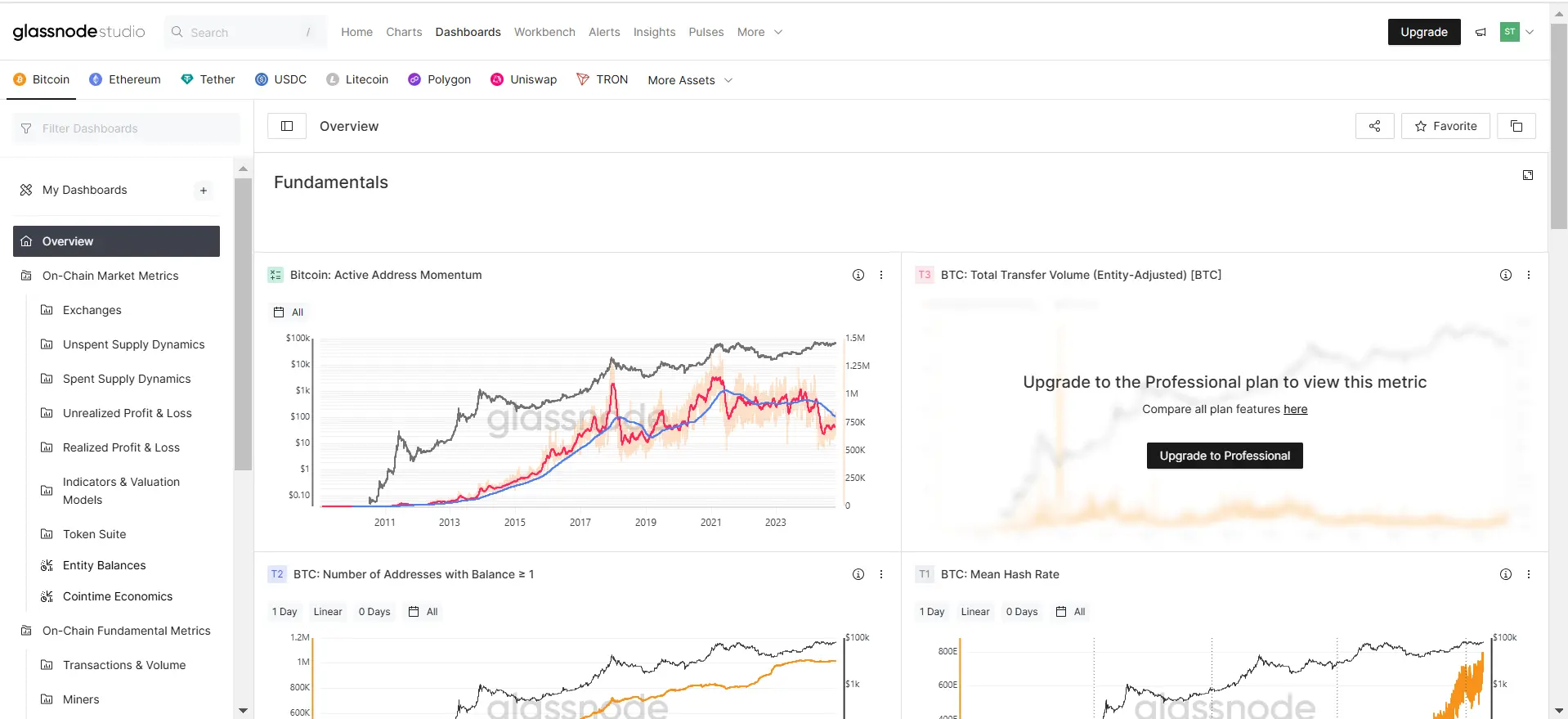This screenshot has width=1568, height=719.
Task: Open Cointime Economics dashboard
Action: [x=118, y=596]
